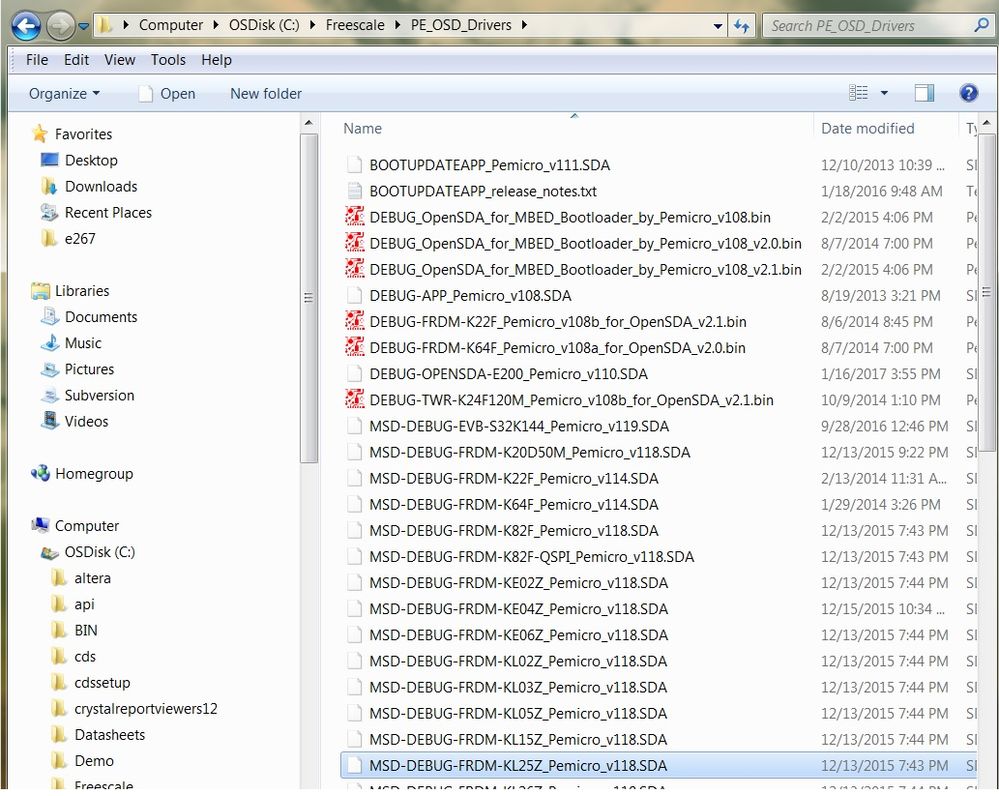Select OSDisk (C:) in the breadcrumb
This screenshot has height=796, width=999.
tap(264, 25)
